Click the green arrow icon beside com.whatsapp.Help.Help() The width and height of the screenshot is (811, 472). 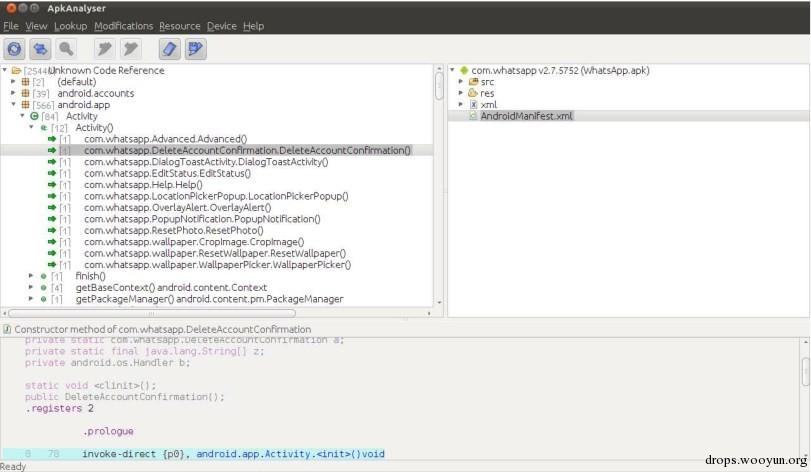52,185
